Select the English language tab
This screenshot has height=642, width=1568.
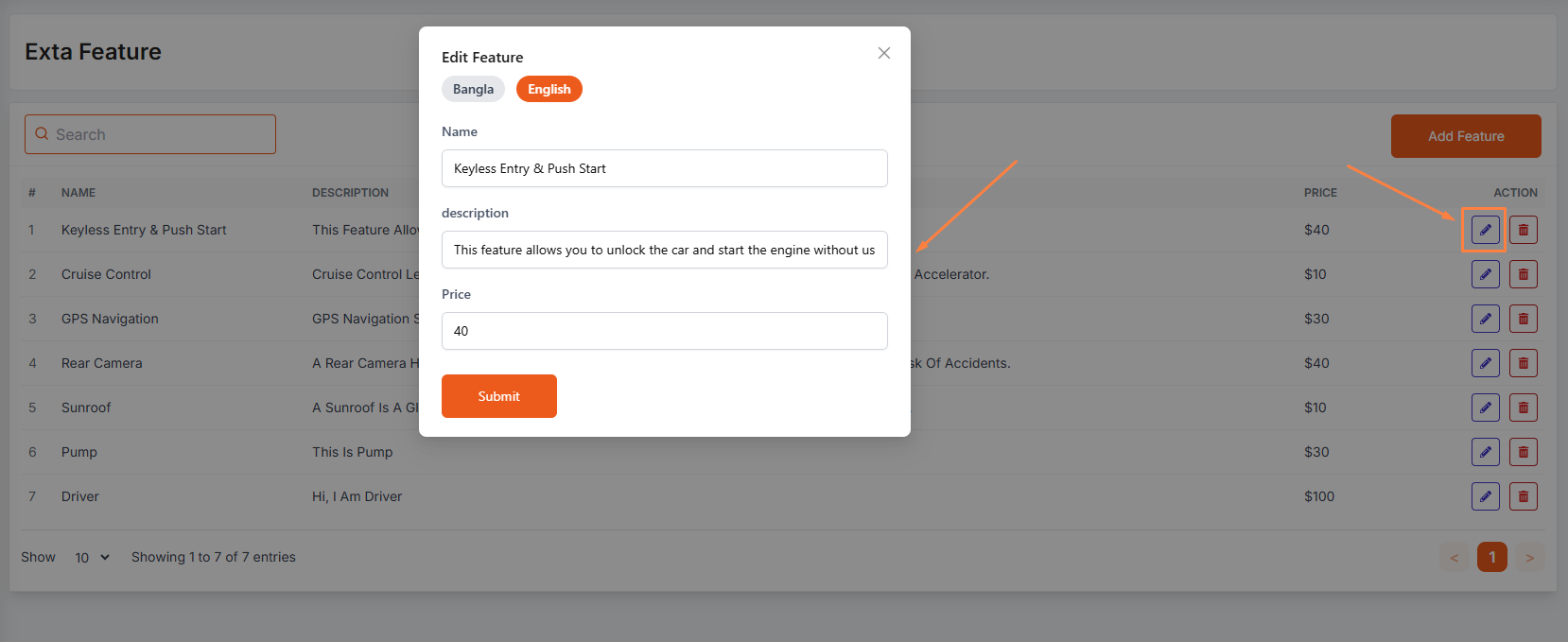pyautogui.click(x=549, y=89)
